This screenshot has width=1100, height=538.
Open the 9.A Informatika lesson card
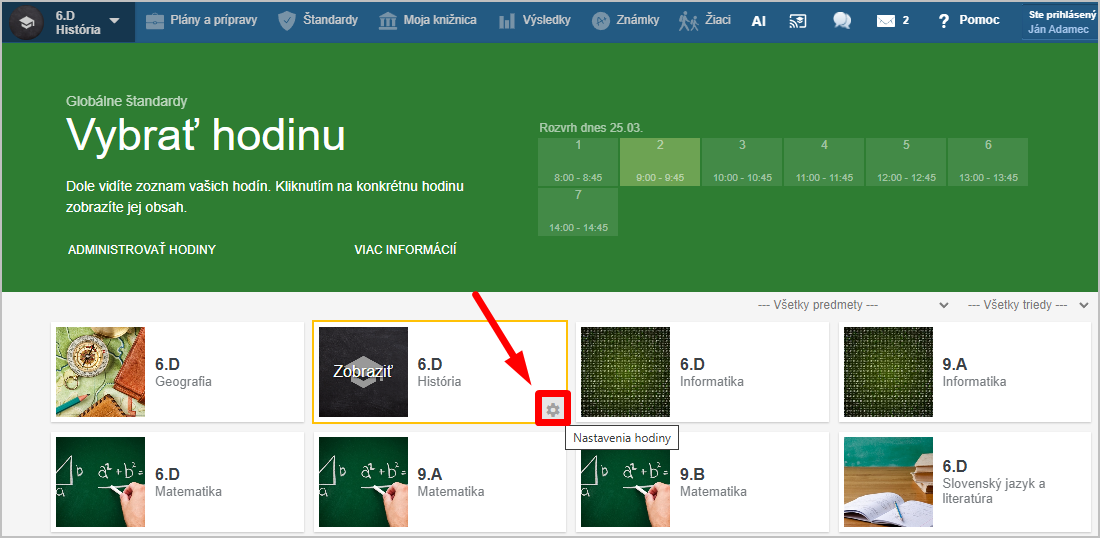tap(964, 372)
